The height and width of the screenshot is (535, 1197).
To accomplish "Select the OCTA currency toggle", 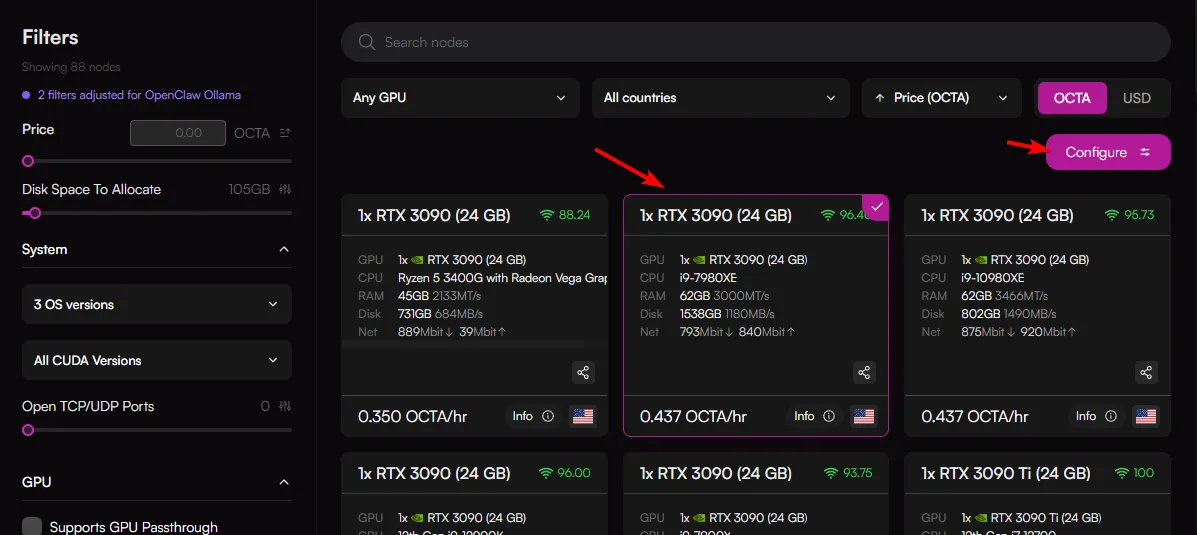I will [1072, 98].
